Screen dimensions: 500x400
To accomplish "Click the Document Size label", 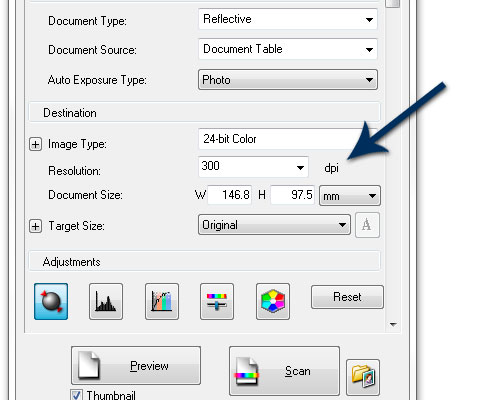I will [85, 195].
